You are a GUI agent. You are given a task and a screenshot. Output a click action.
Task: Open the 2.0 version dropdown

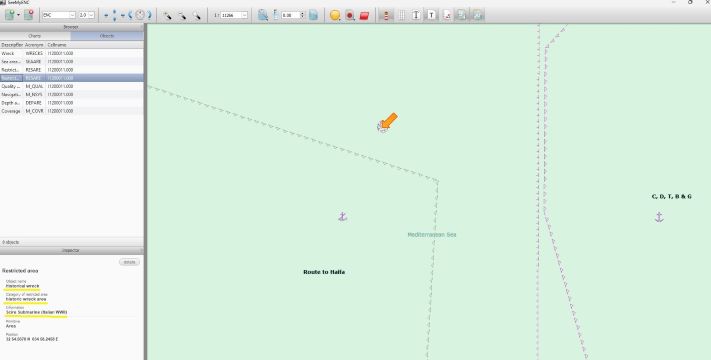click(87, 15)
